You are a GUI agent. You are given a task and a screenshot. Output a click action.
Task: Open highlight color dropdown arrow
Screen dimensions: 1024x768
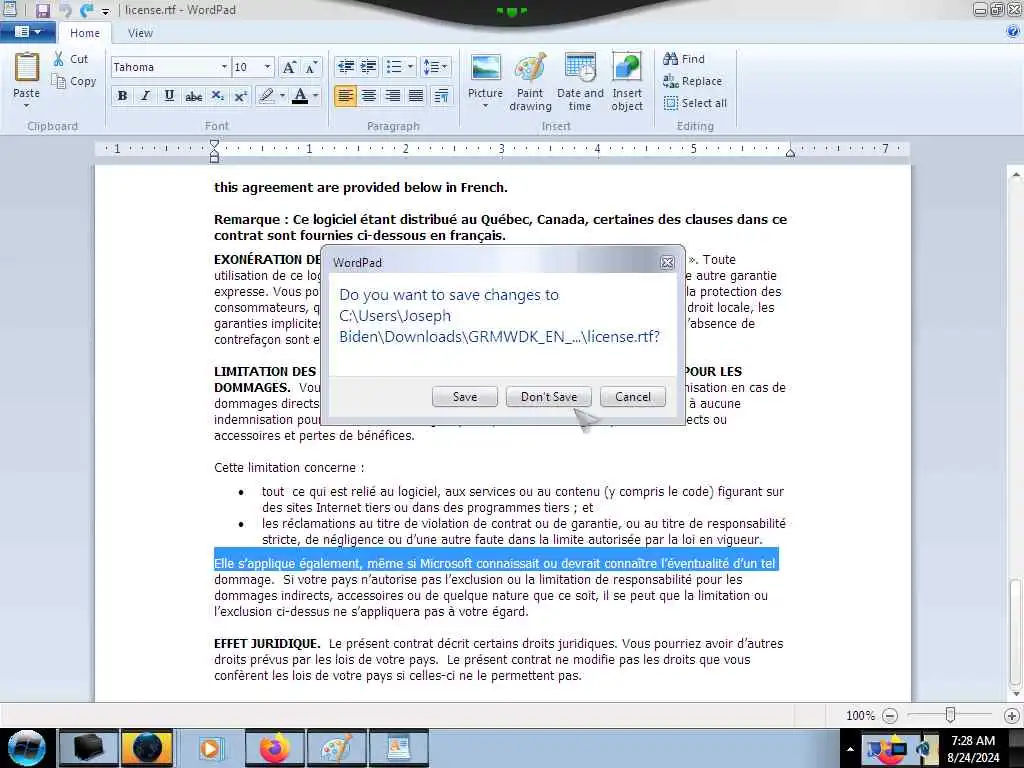pyautogui.click(x=282, y=96)
